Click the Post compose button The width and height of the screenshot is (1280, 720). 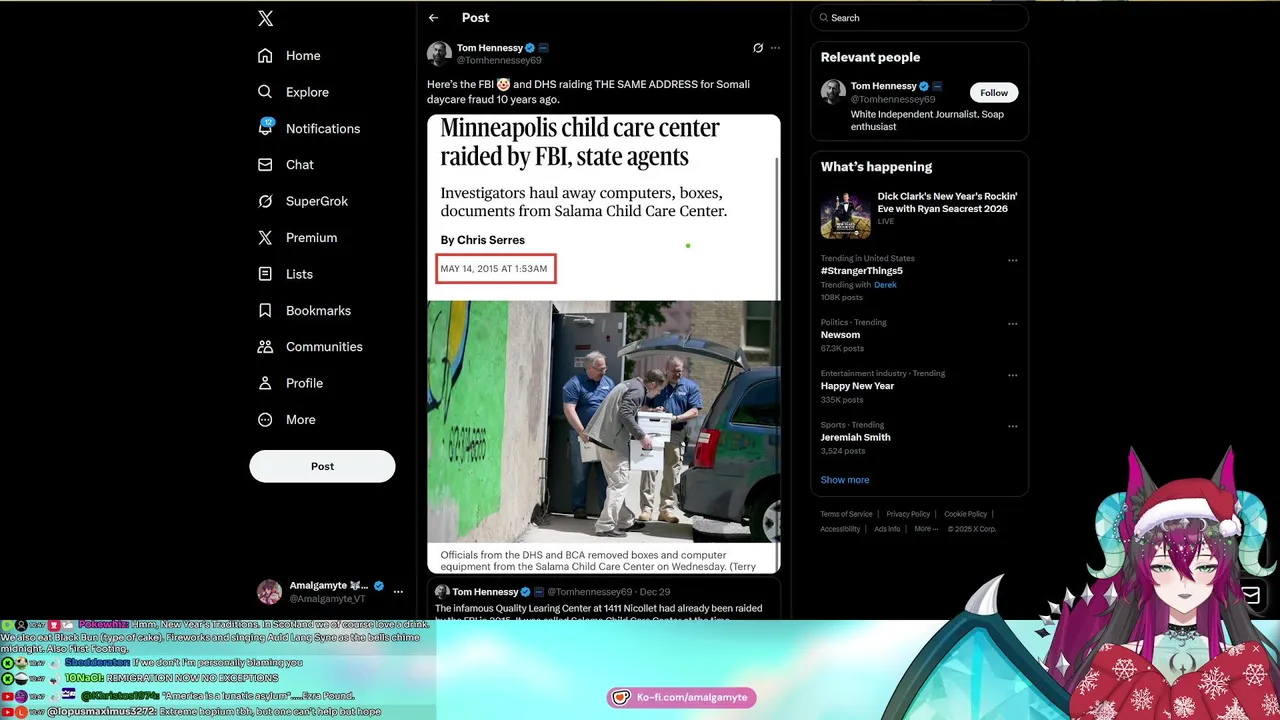click(322, 466)
